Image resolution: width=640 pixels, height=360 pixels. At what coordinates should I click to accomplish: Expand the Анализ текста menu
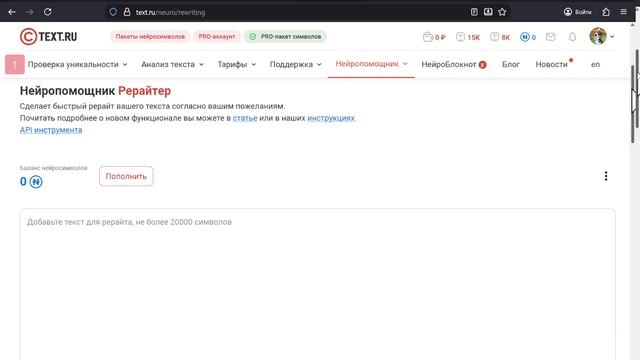point(172,64)
